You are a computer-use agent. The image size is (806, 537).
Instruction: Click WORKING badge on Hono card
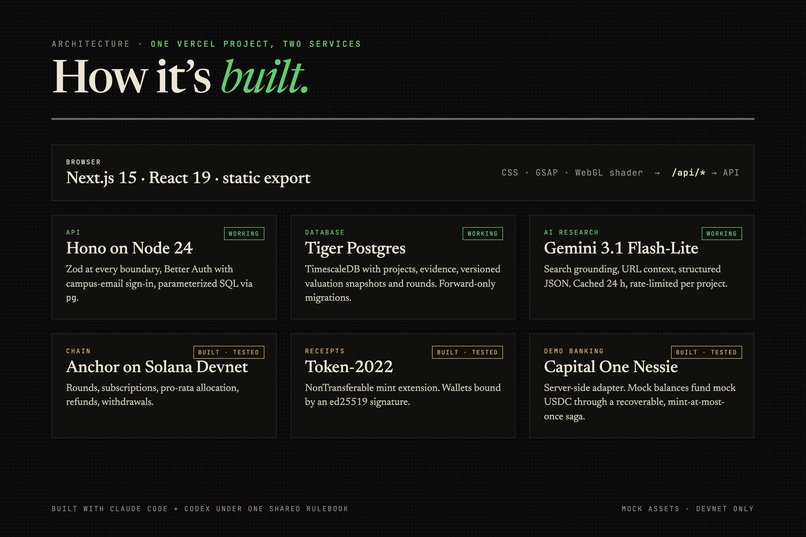click(x=244, y=234)
